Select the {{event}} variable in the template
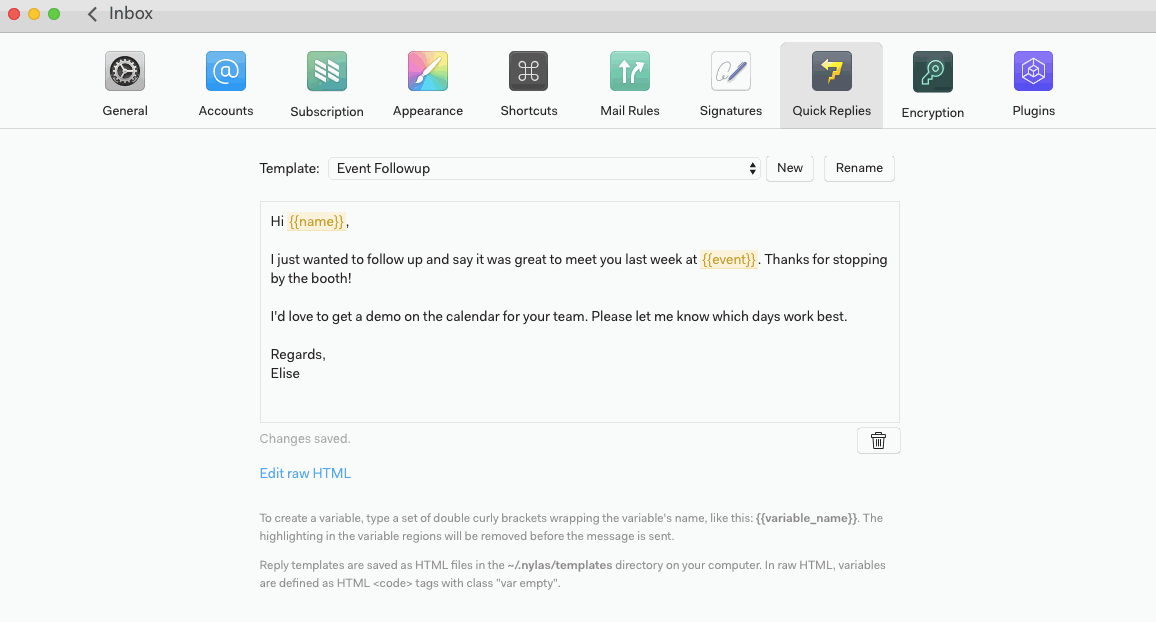 [x=728, y=259]
